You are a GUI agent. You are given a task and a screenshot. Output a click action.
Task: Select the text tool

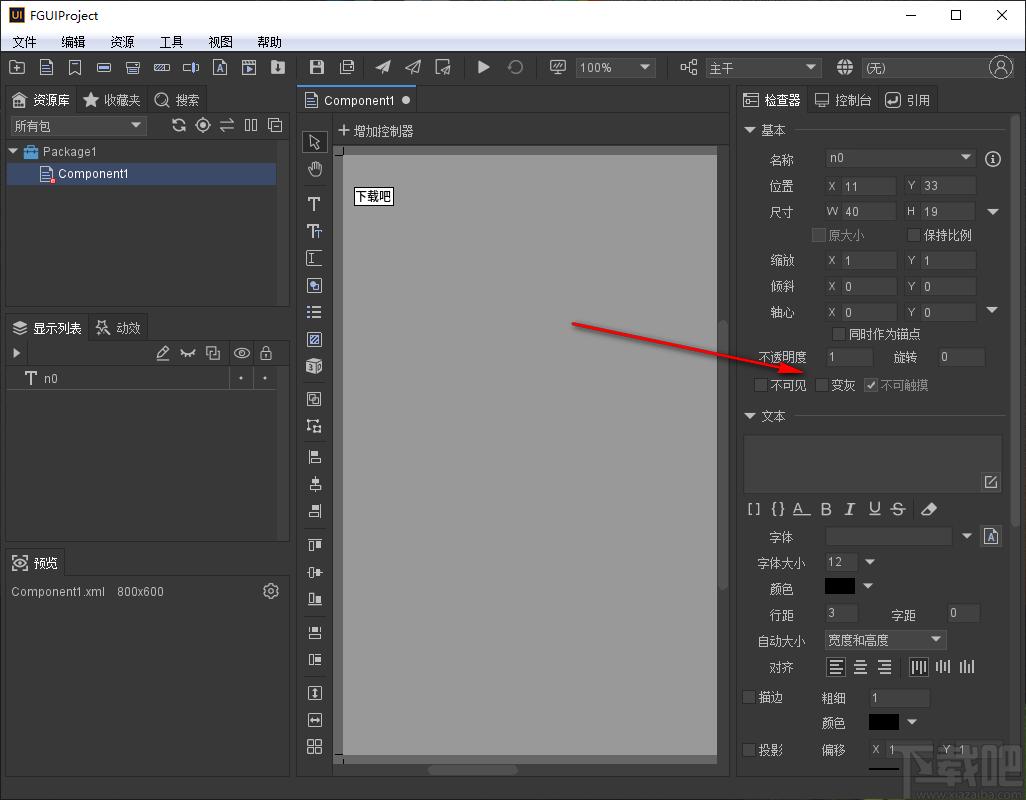314,203
